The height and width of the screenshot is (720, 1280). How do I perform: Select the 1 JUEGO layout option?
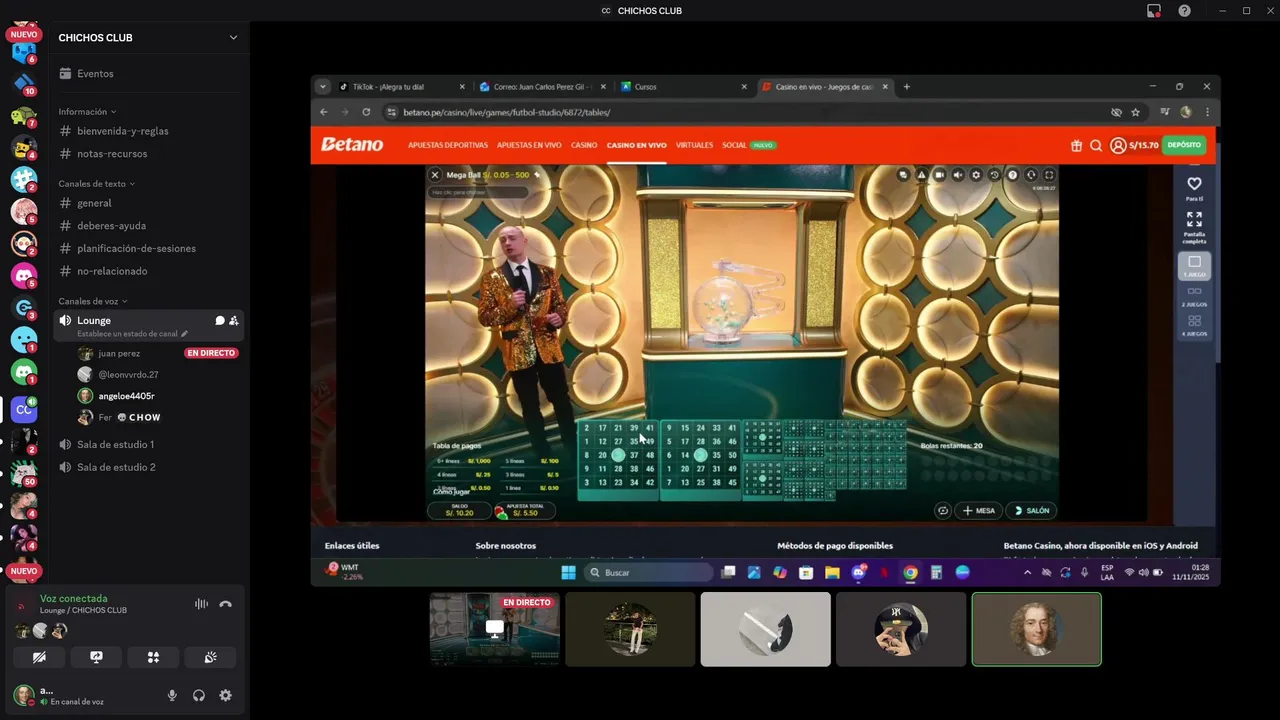pos(1194,266)
